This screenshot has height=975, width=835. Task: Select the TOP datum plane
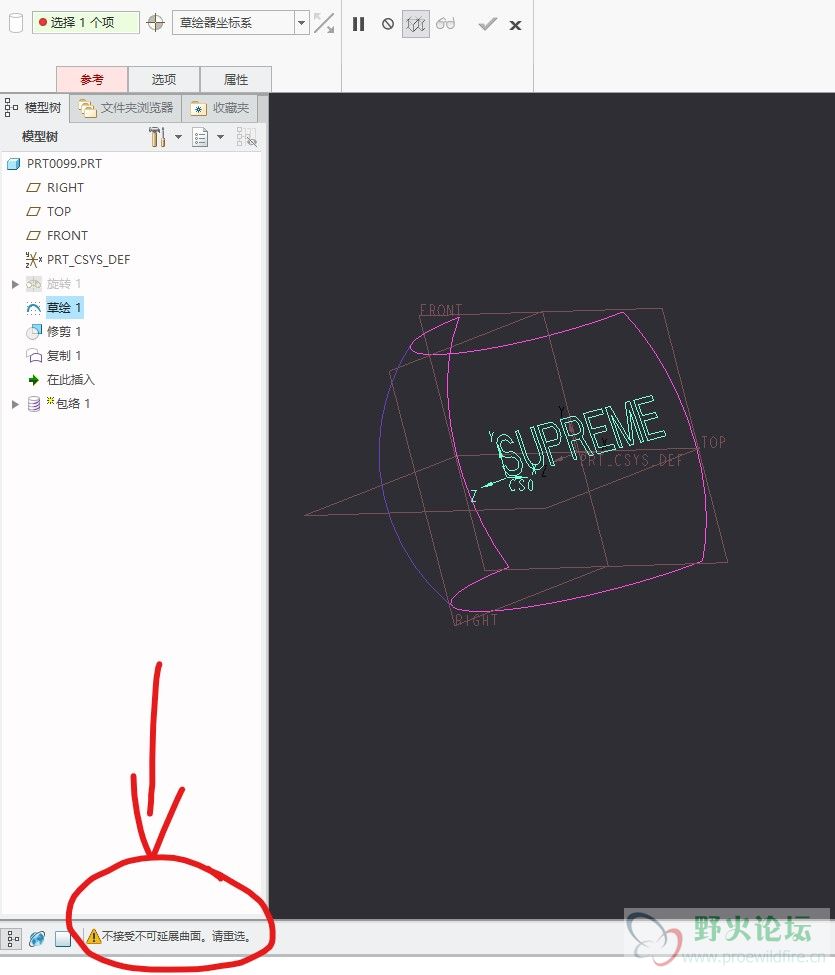click(x=59, y=211)
